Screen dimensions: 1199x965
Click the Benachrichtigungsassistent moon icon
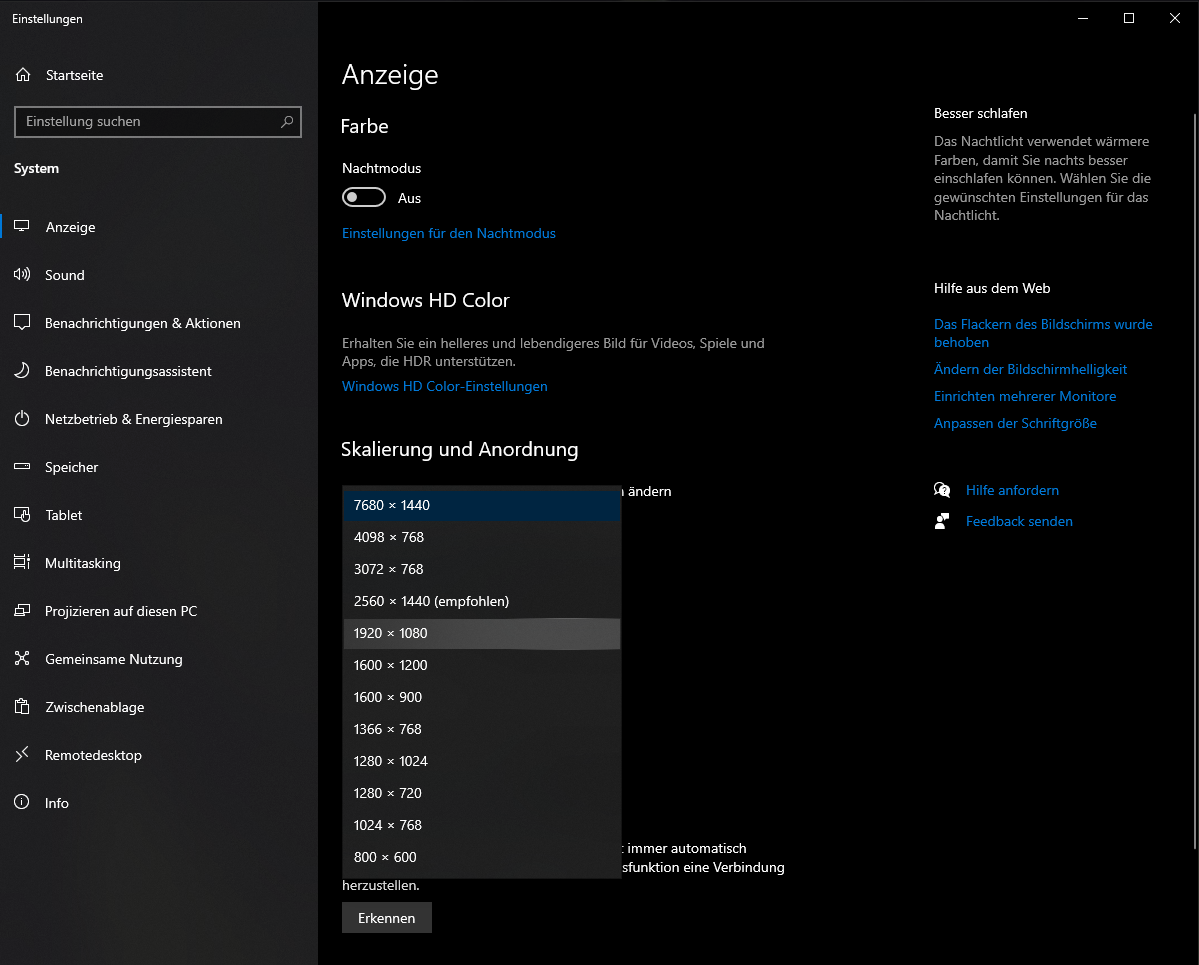[22, 371]
